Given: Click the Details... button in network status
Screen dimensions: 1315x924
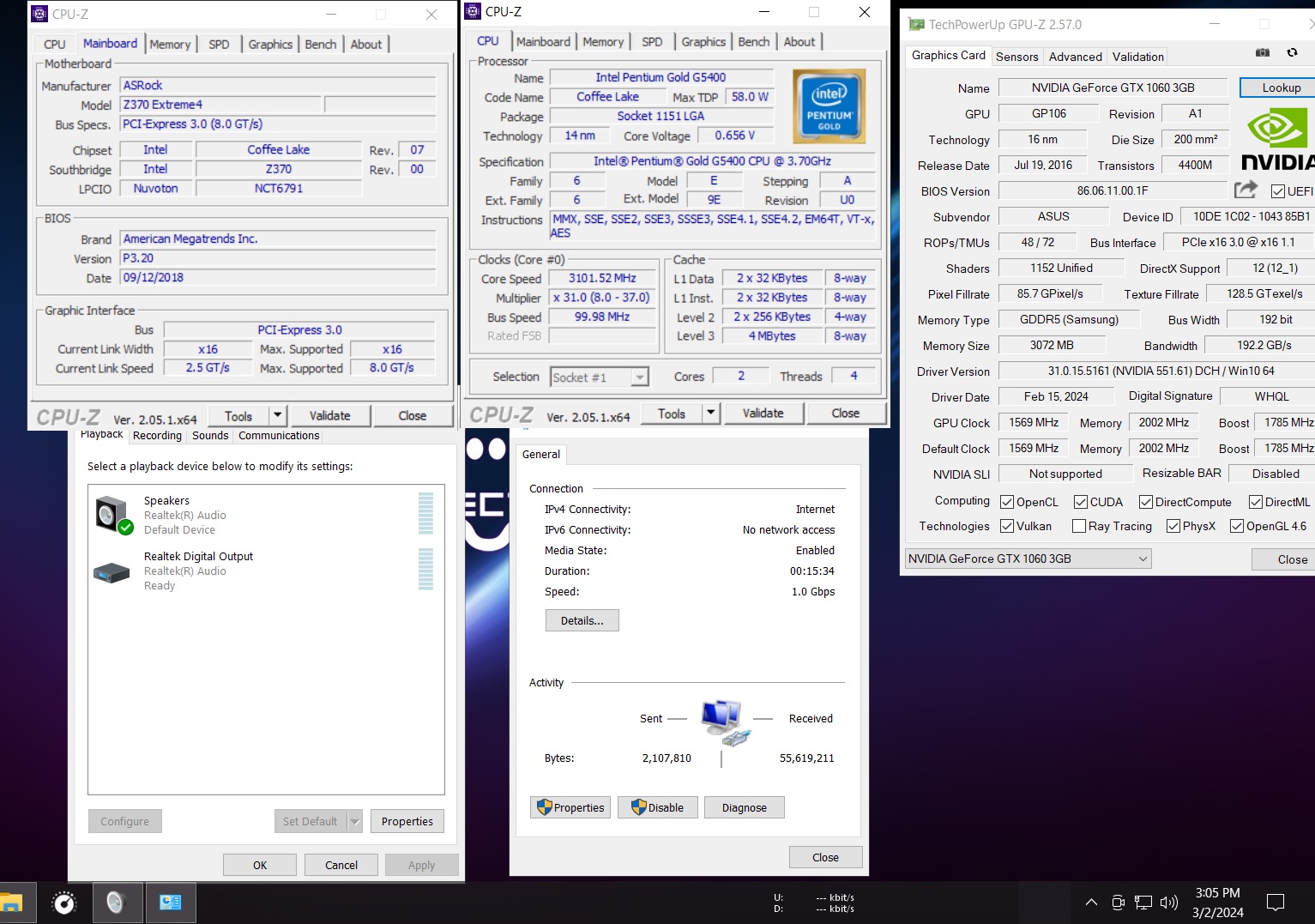Looking at the screenshot, I should click(582, 620).
